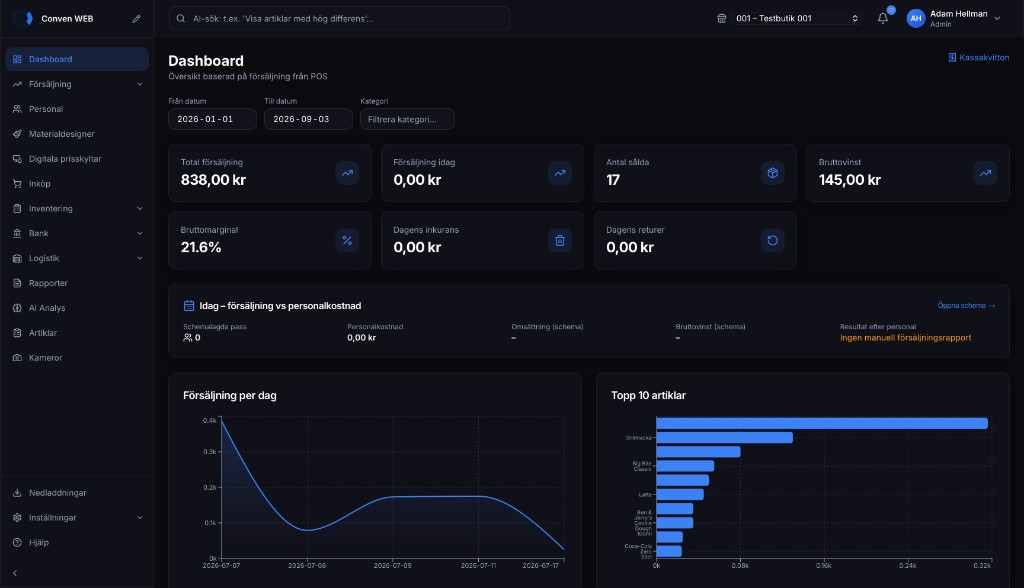Click the trash icon on Dagens inkurans card
Viewport: 1024px width, 588px height.
(x=560, y=240)
